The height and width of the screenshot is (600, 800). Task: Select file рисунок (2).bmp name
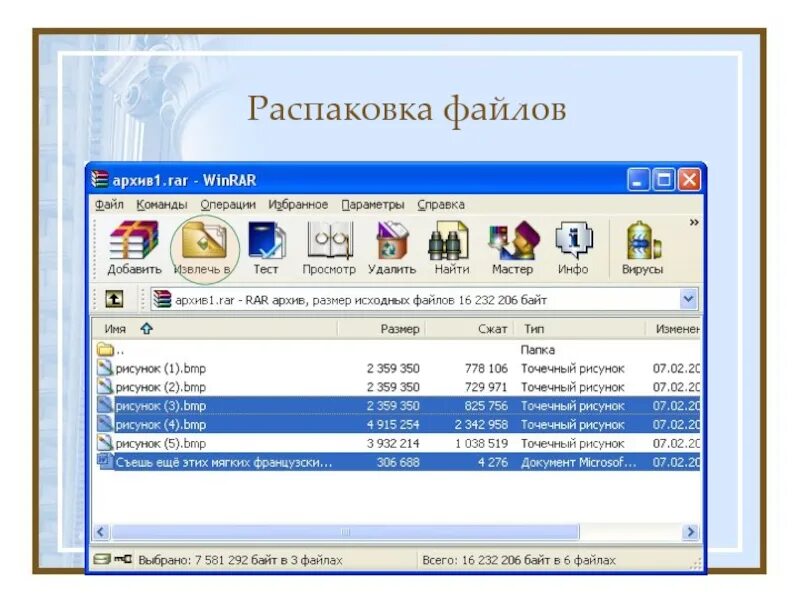(x=161, y=387)
